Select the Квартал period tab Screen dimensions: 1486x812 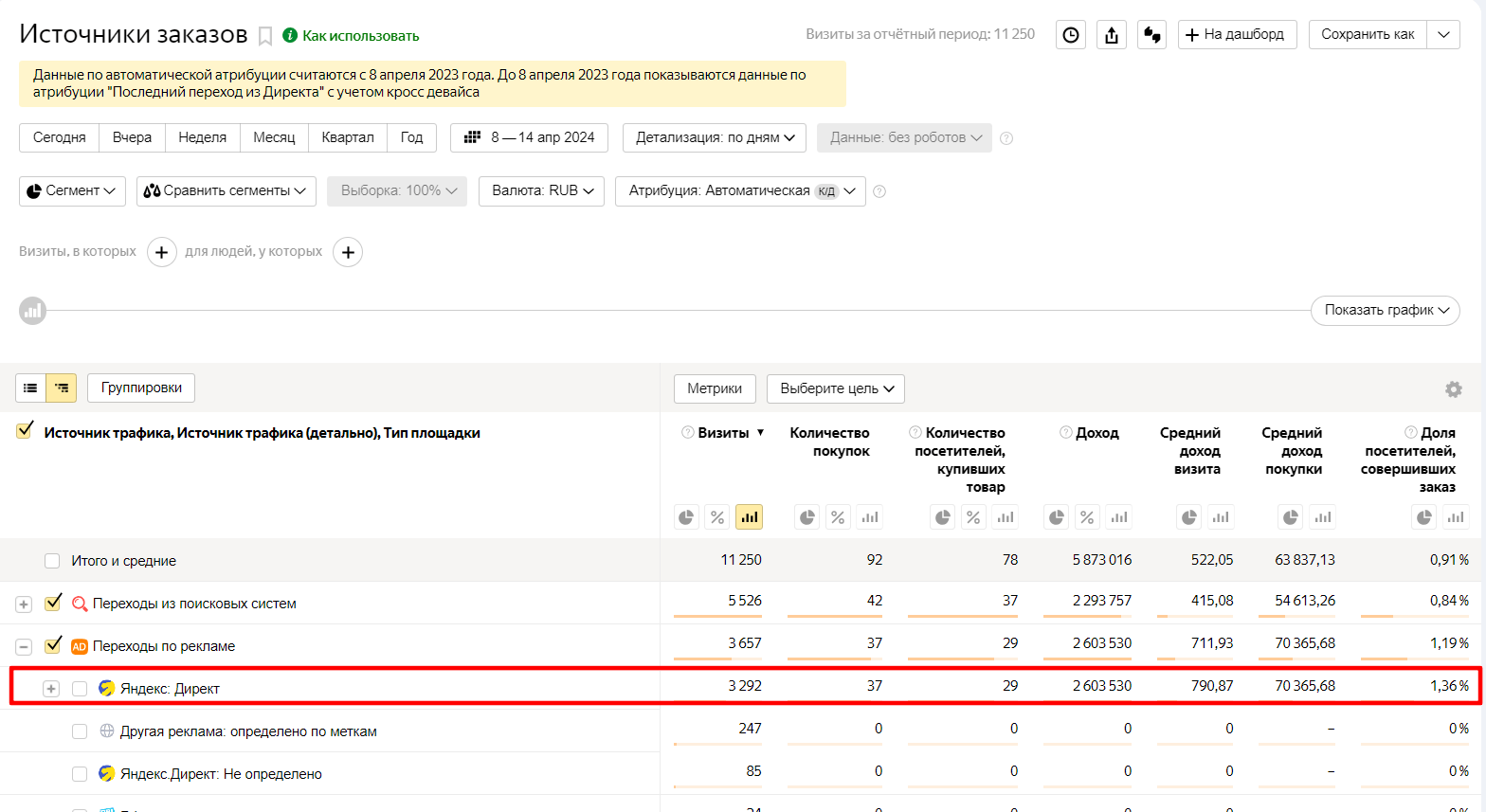[347, 137]
